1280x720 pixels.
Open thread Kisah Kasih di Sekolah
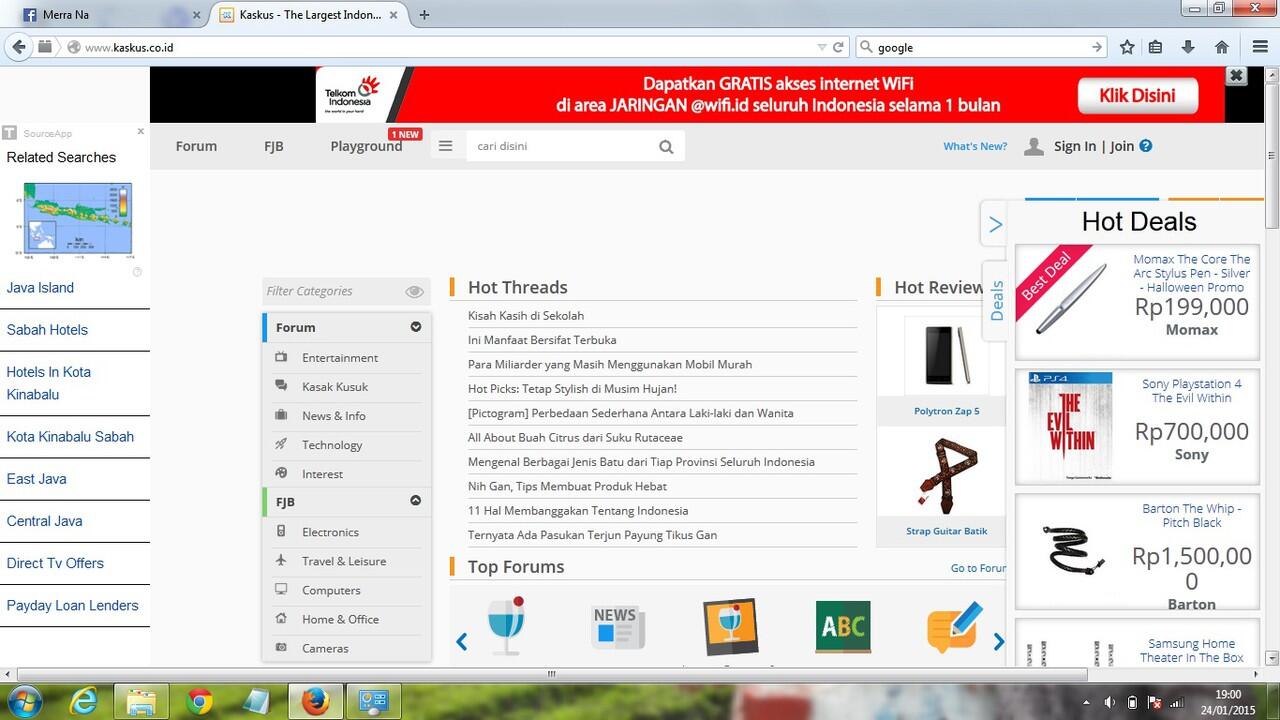tap(526, 316)
